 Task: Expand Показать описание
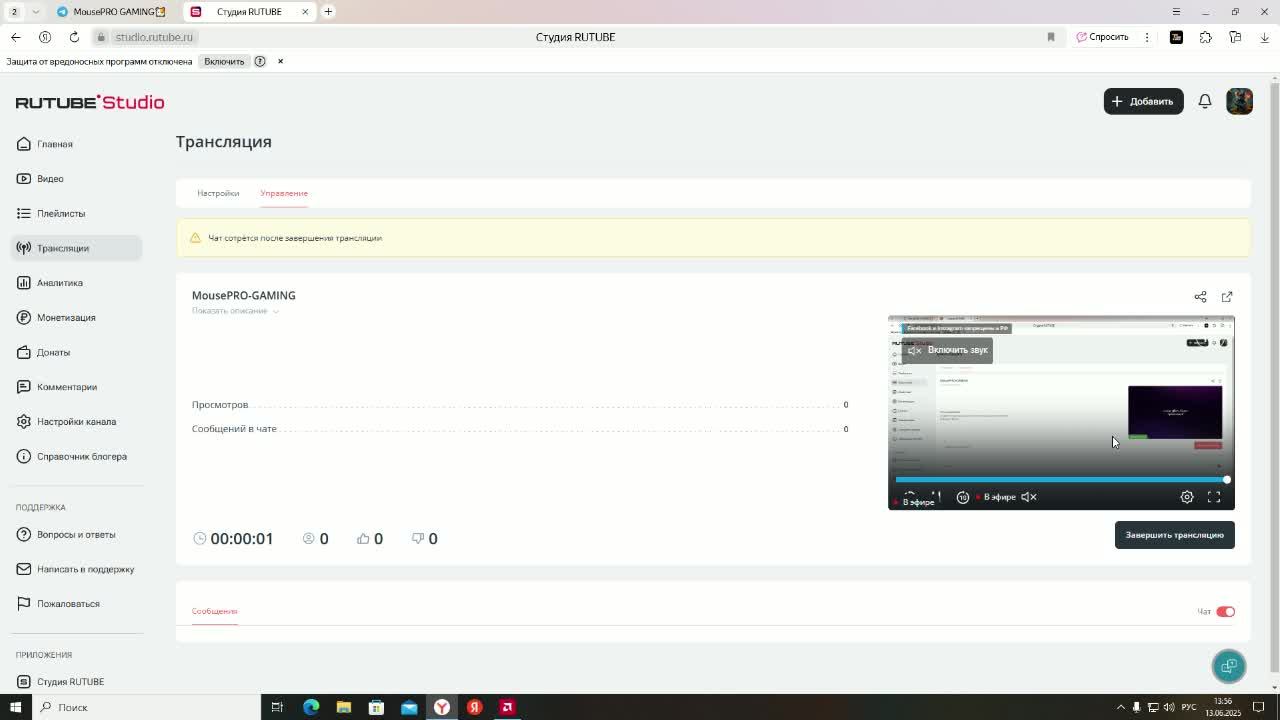tap(235, 311)
